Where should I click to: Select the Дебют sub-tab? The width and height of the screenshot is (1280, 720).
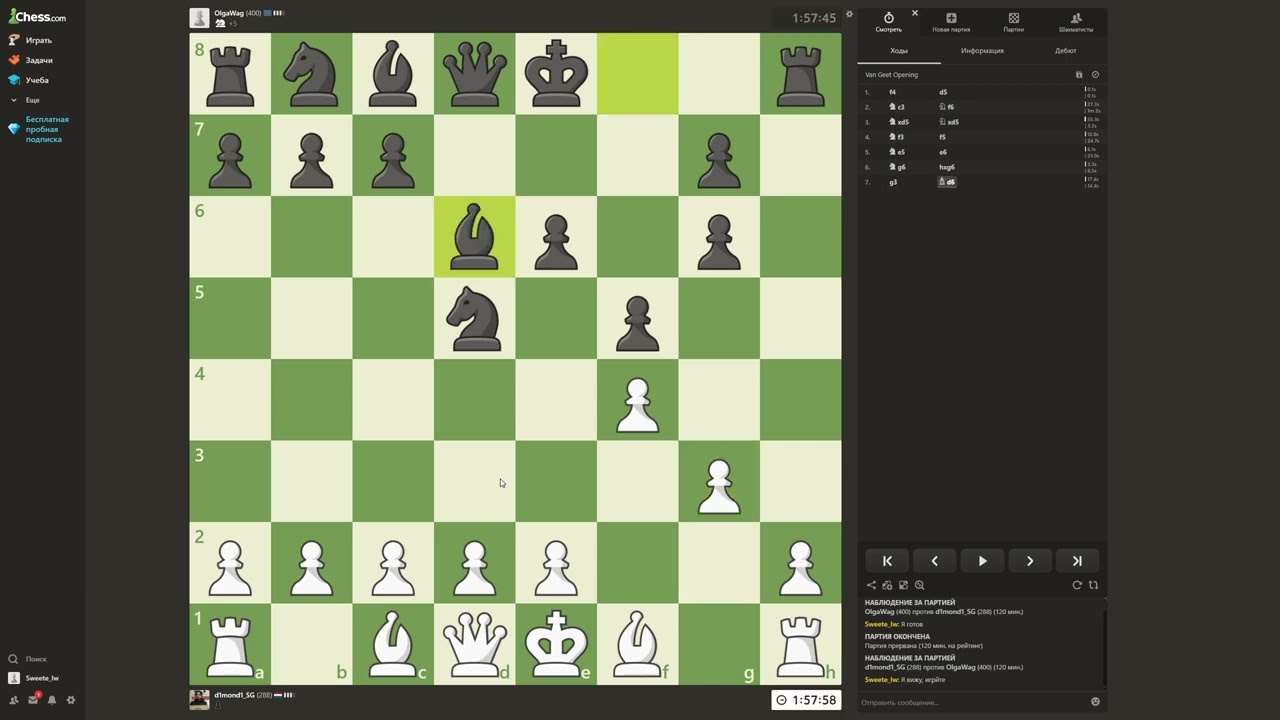click(1065, 50)
